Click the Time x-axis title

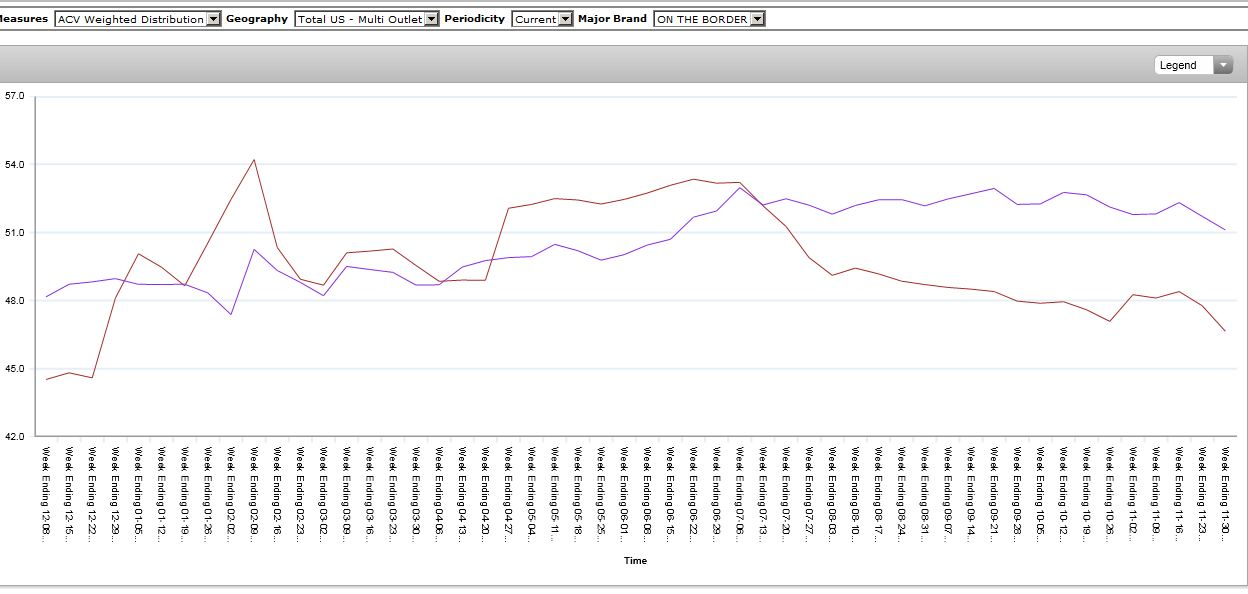pyautogui.click(x=635, y=561)
